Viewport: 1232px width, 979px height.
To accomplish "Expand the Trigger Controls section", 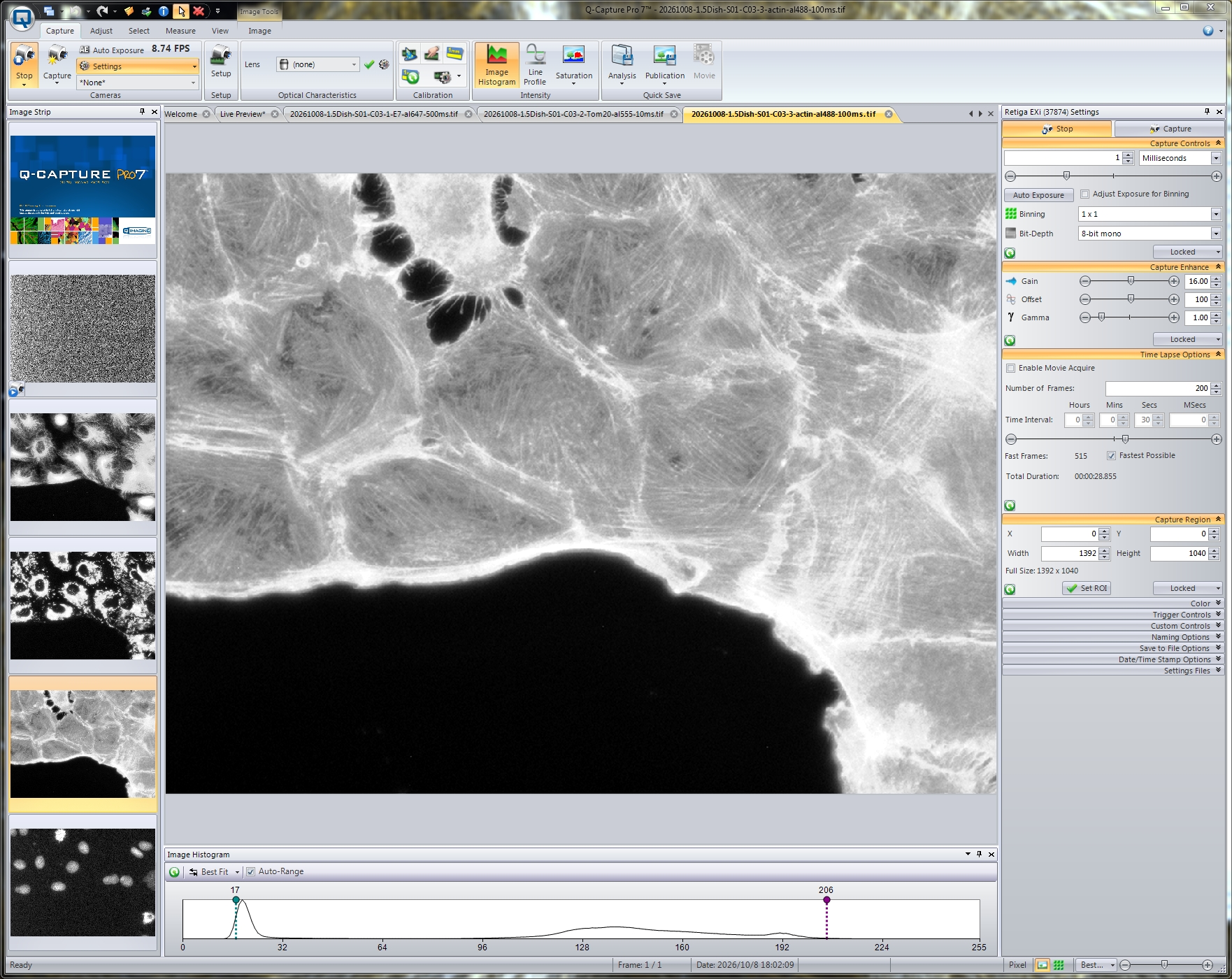I will (x=1112, y=615).
